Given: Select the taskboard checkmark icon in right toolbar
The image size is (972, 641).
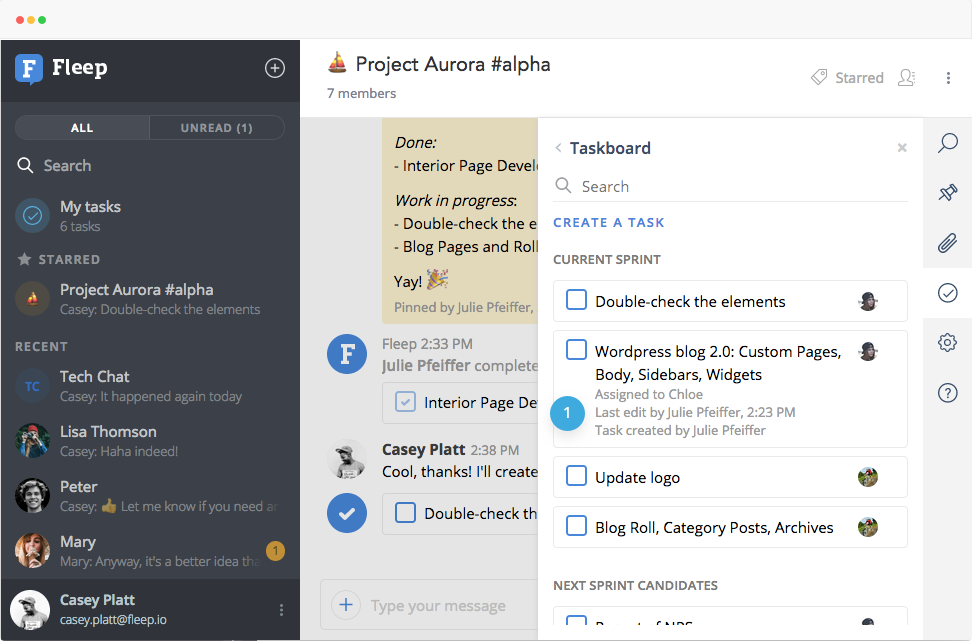Looking at the screenshot, I should pos(947,293).
